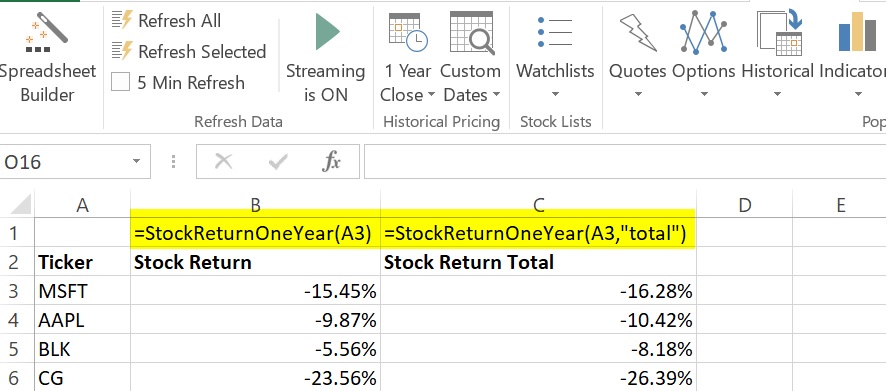Open the Name Box dropdown arrow
This screenshot has width=888, height=391.
point(136,162)
